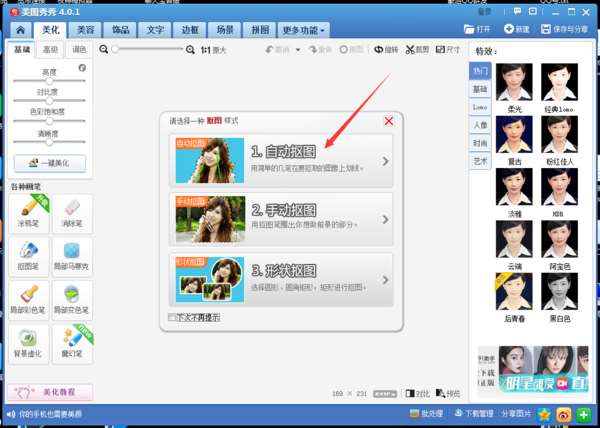Close the cutout style dialog with red X
This screenshot has width=600, height=428.
pos(389,121)
